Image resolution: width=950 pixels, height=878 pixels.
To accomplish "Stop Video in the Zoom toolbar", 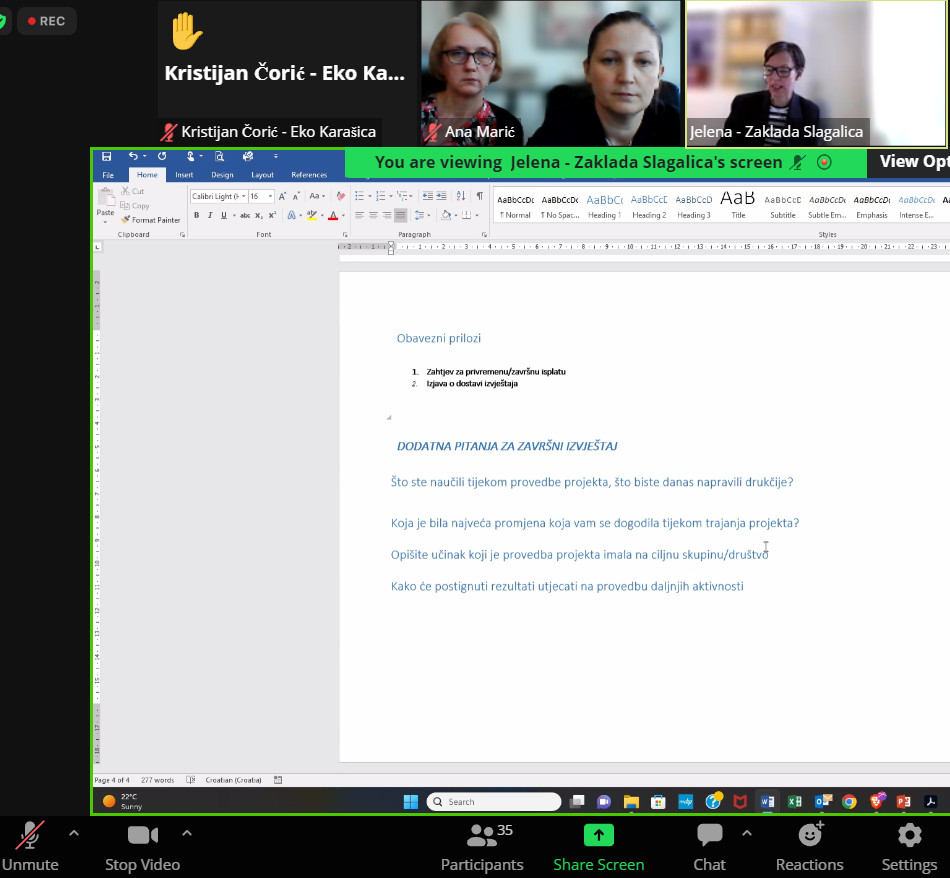I will tap(142, 845).
